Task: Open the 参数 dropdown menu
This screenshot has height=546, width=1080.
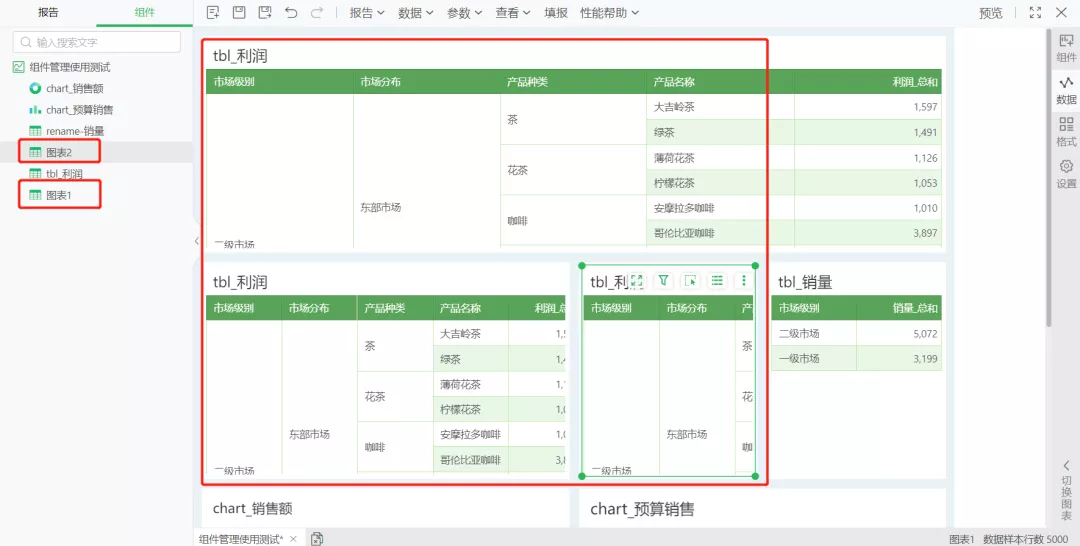Action: (x=464, y=12)
